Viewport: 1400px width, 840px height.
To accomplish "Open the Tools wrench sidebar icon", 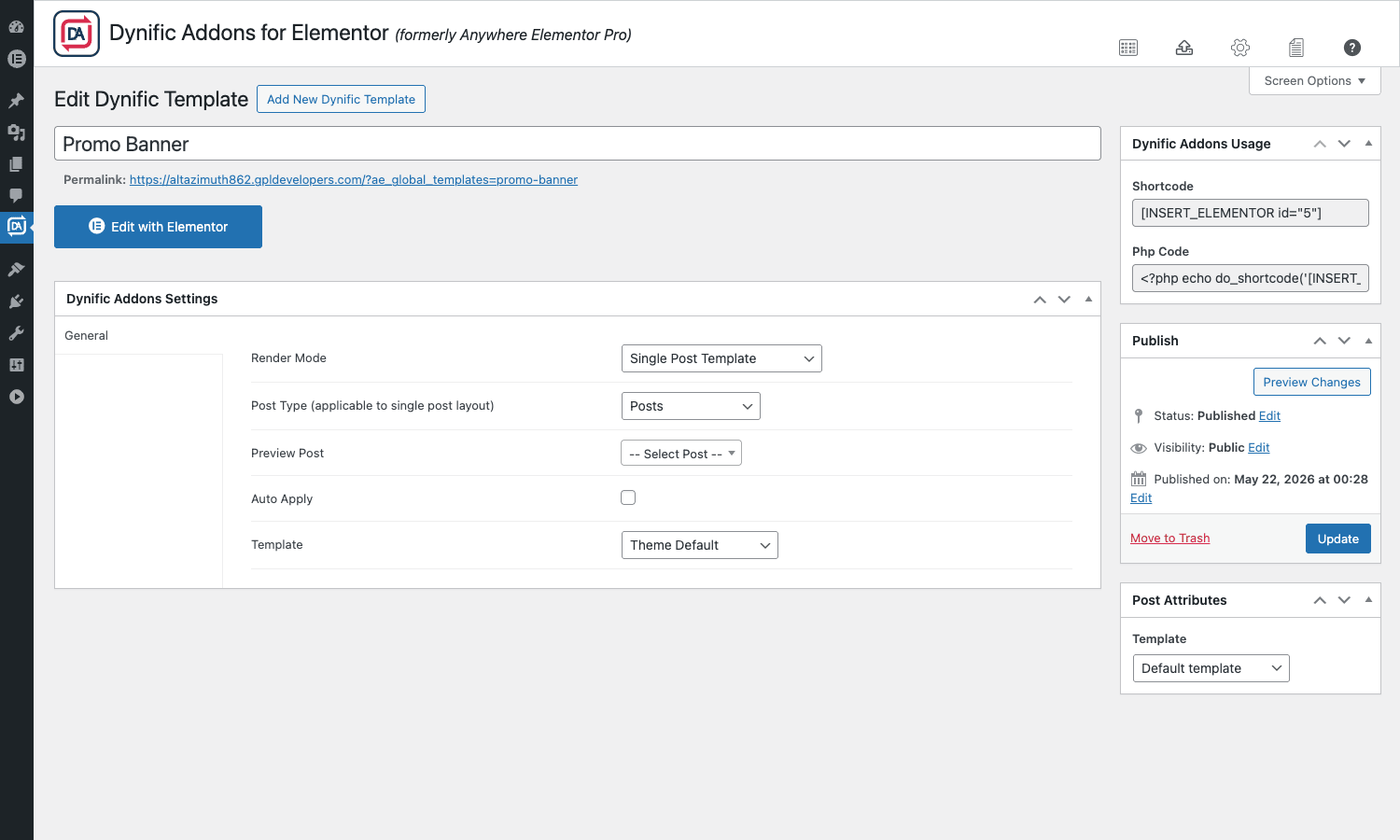I will tap(16, 333).
